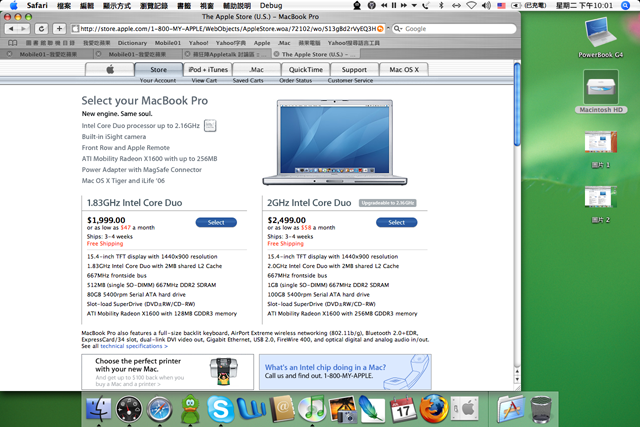Open iPhoto in the Dock

pos(343,409)
